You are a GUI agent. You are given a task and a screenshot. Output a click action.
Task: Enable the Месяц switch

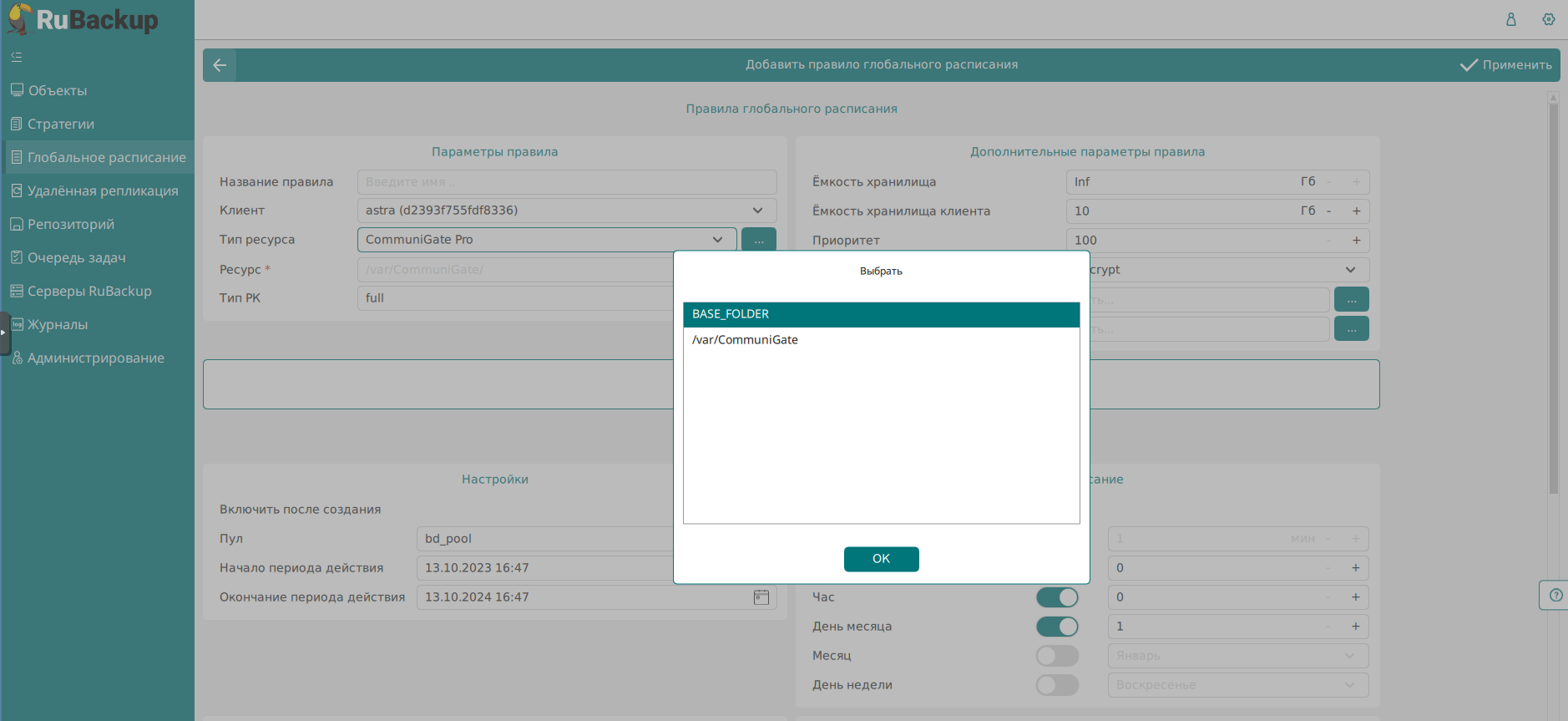click(1057, 656)
